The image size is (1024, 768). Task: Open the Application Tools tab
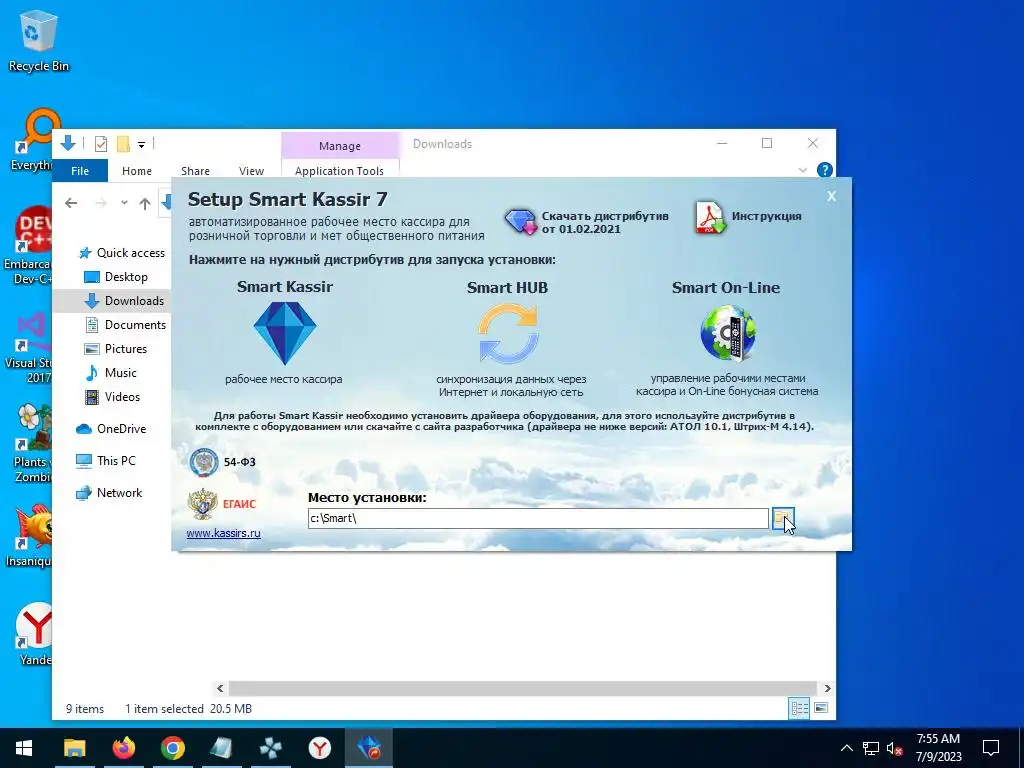click(x=339, y=170)
